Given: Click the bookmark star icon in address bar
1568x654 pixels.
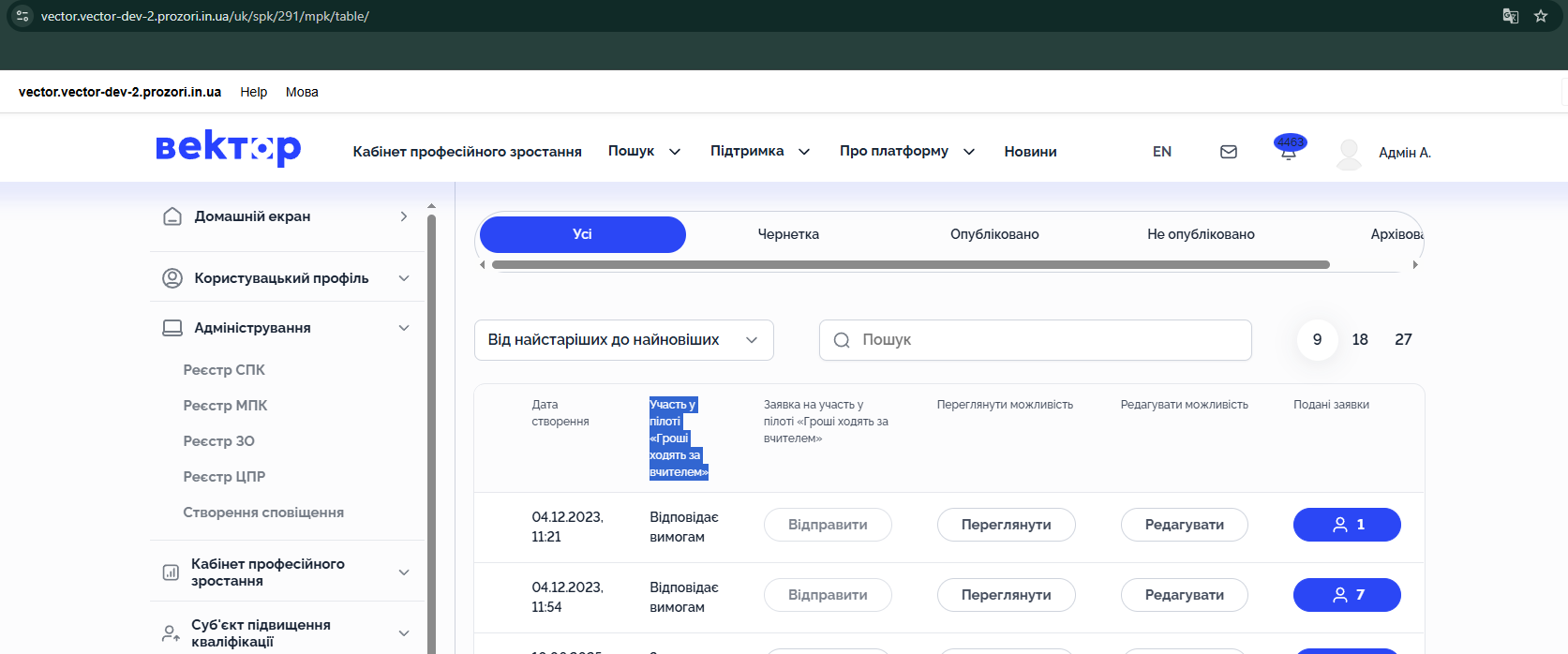Looking at the screenshot, I should (1541, 16).
